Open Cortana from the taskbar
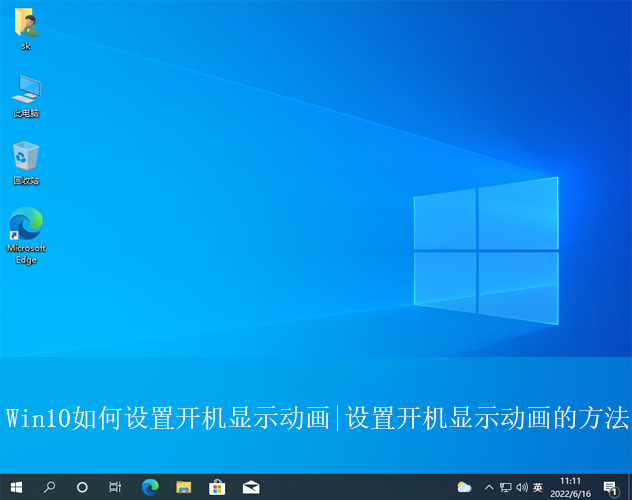Viewport: 632px width, 500px height. [82, 487]
